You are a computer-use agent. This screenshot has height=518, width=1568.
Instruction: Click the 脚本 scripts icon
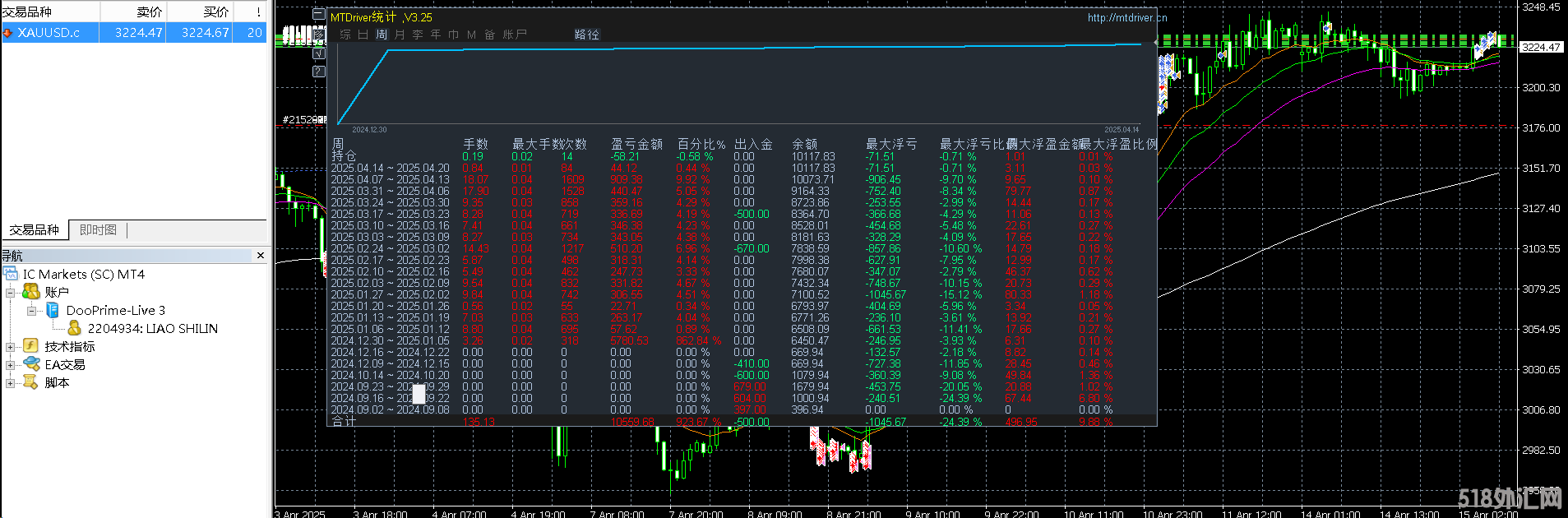(x=31, y=382)
